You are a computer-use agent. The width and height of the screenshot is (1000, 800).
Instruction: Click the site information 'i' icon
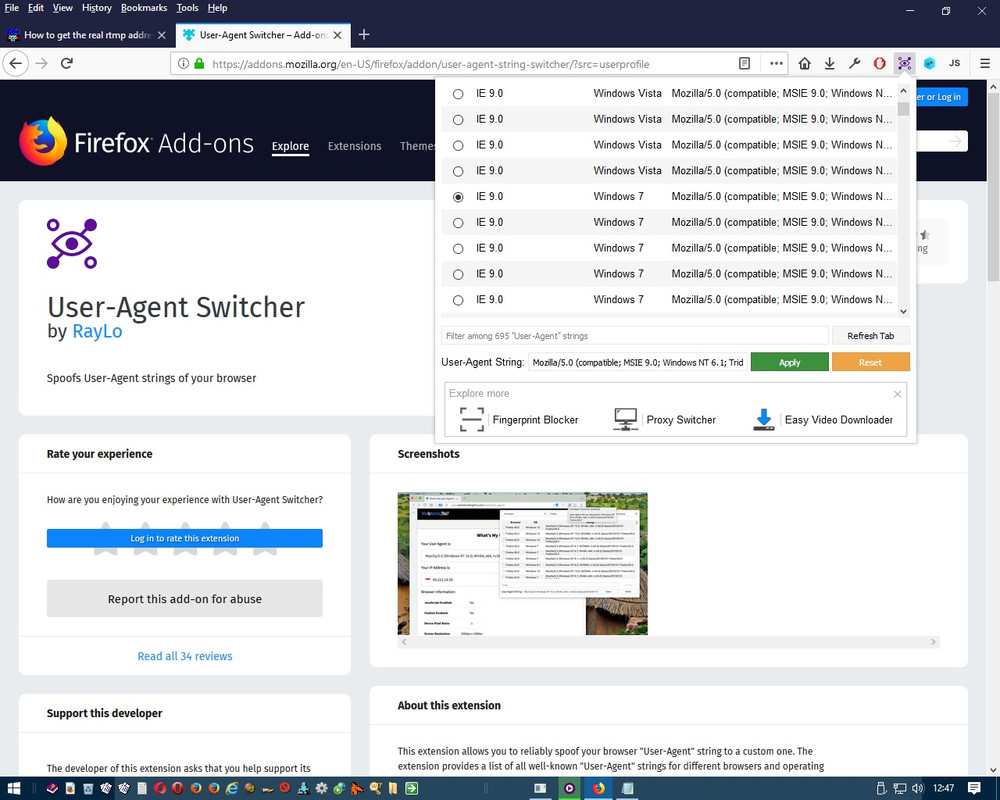pyautogui.click(x=183, y=63)
